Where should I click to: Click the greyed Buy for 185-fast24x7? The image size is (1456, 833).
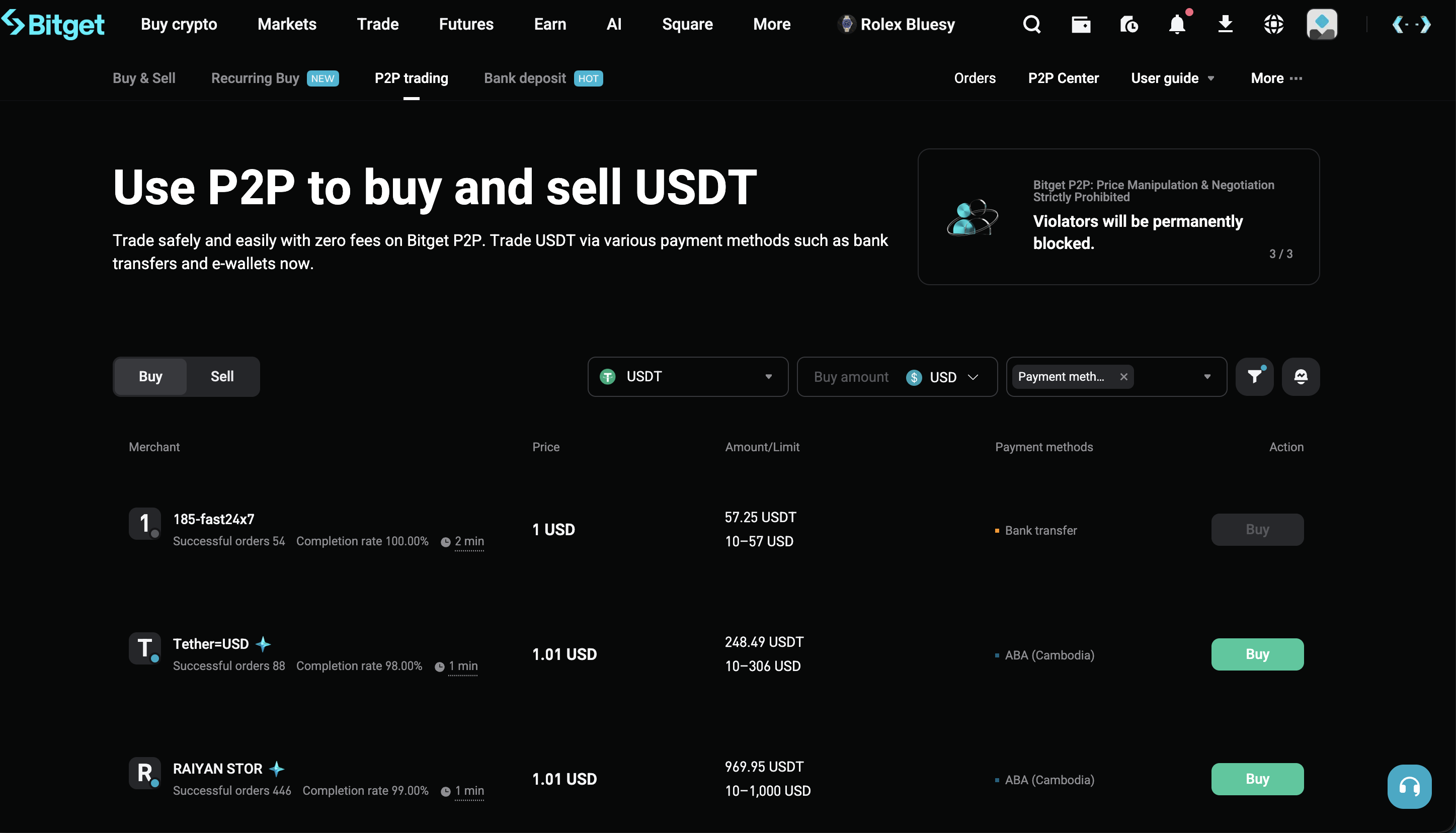[x=1257, y=529]
